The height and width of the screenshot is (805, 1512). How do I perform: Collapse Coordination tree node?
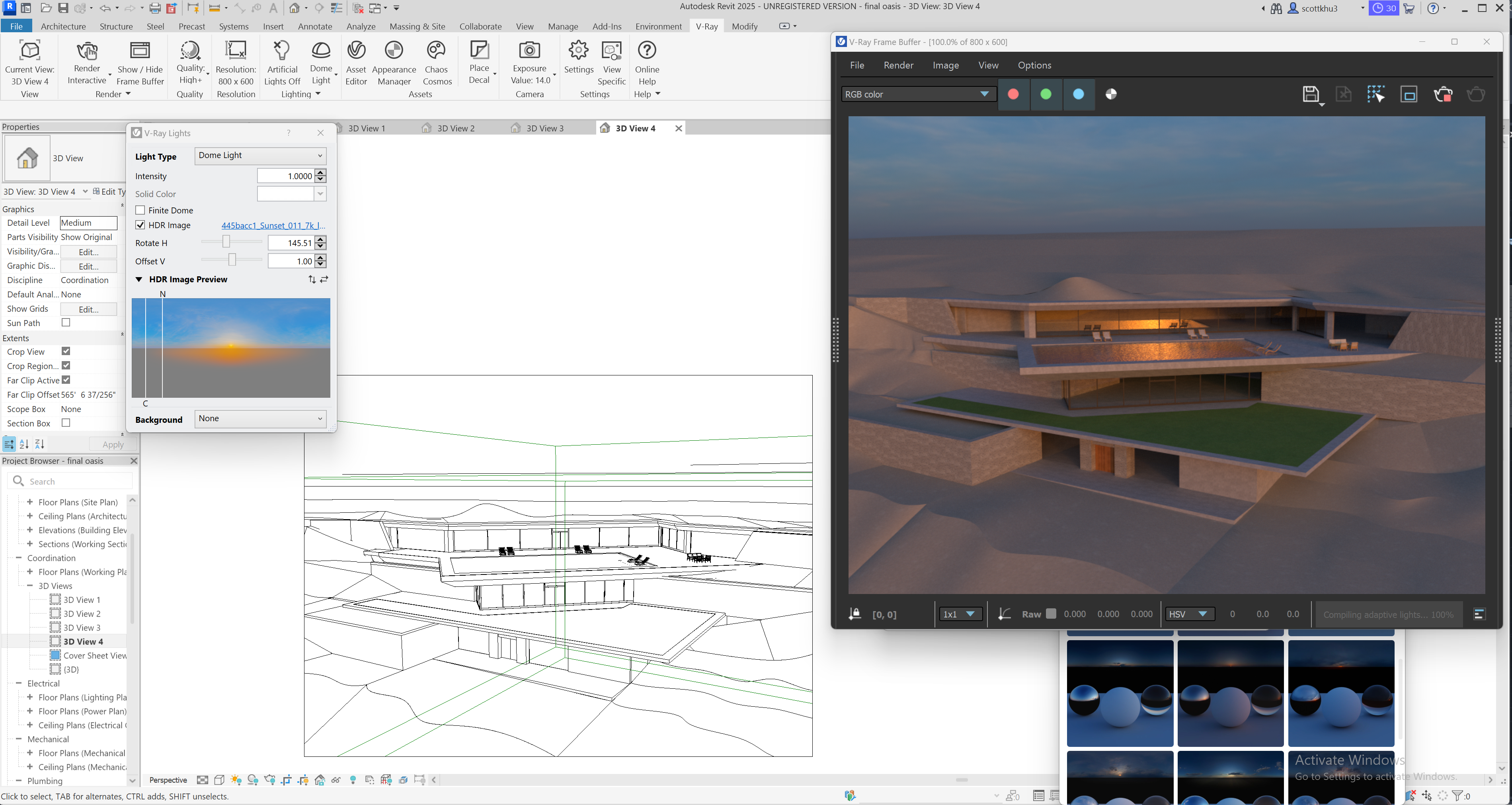[19, 558]
